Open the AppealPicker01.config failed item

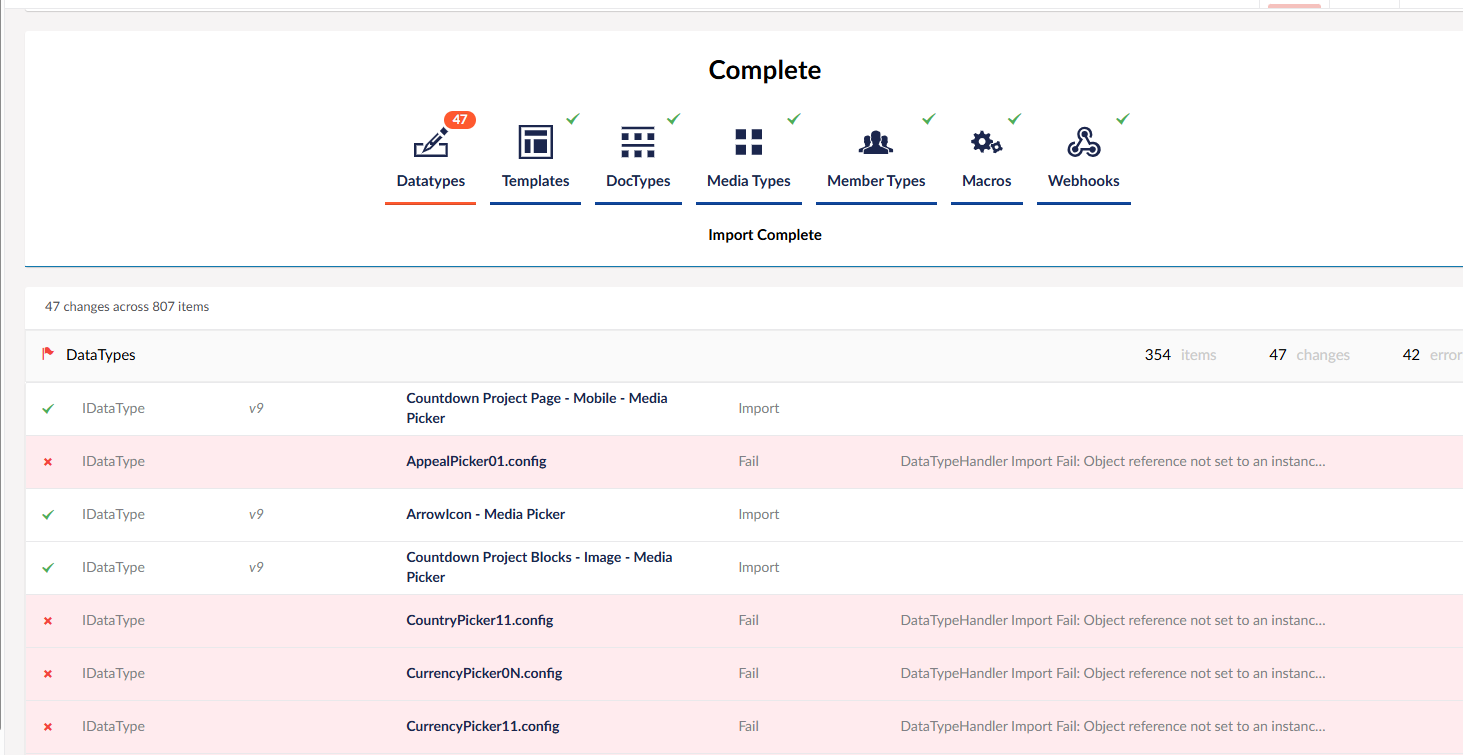[x=476, y=461]
